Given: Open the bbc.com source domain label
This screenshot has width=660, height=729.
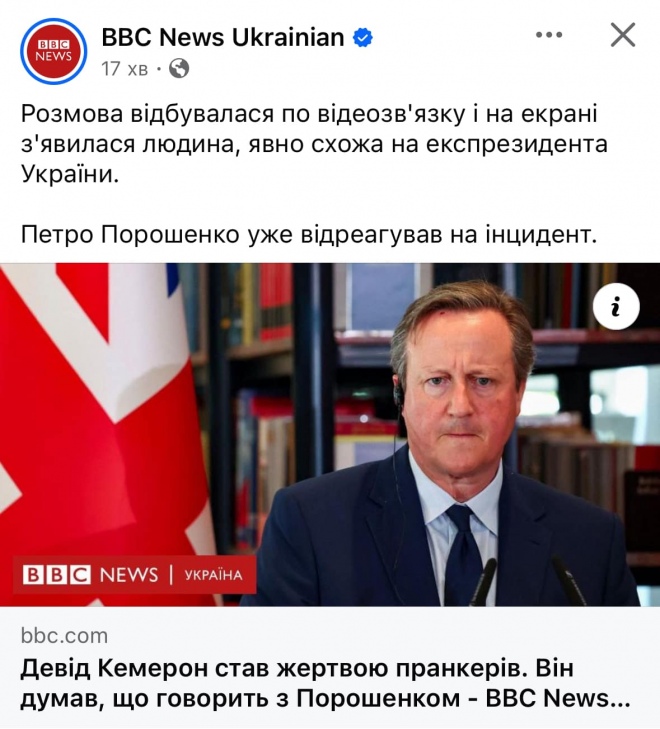Looking at the screenshot, I should tap(64, 636).
